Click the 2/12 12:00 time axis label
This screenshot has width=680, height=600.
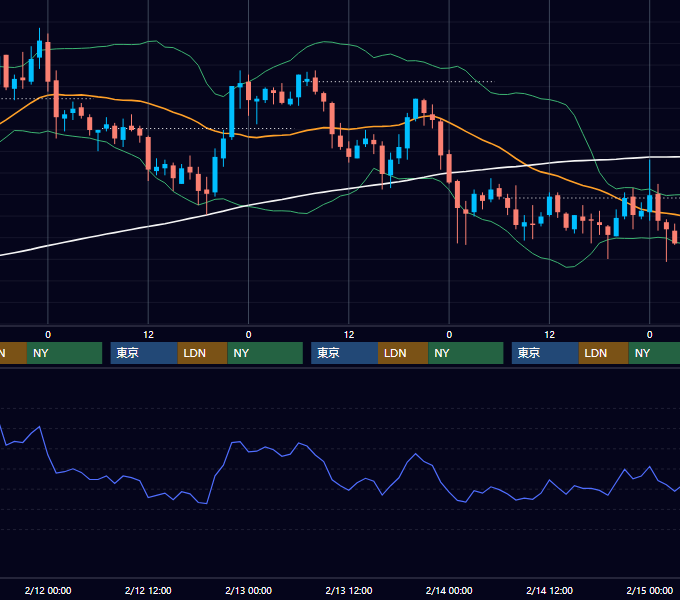148,590
